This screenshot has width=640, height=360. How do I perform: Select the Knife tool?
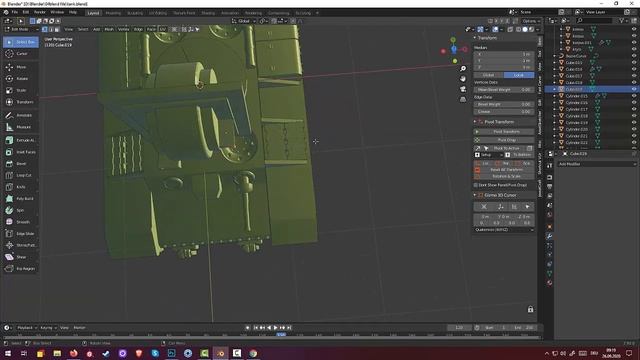point(21,187)
